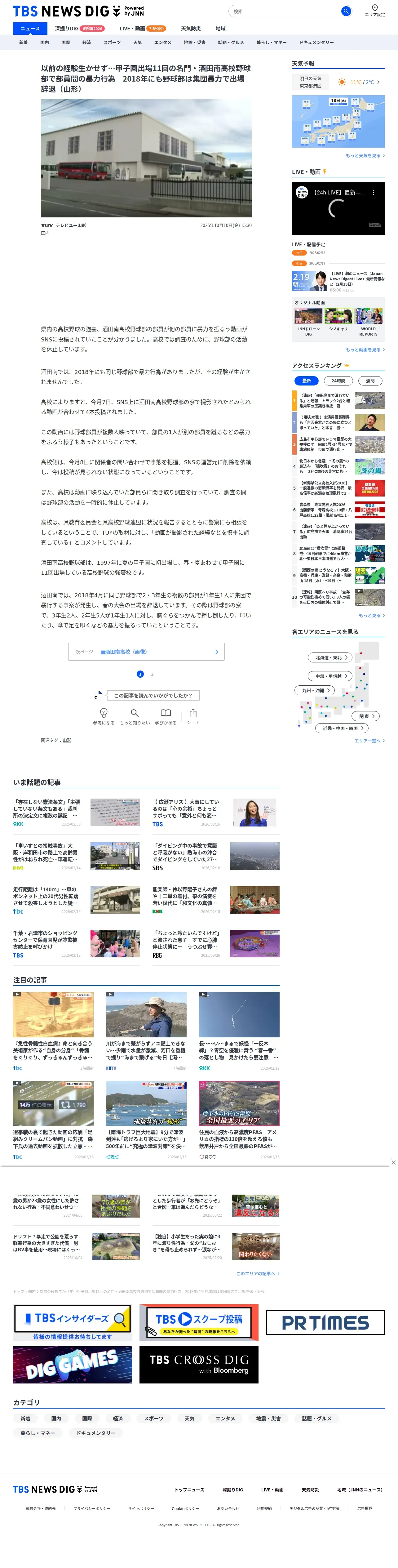Click エリア一覧へ link
This screenshot has width=398, height=1568.
[x=369, y=741]
